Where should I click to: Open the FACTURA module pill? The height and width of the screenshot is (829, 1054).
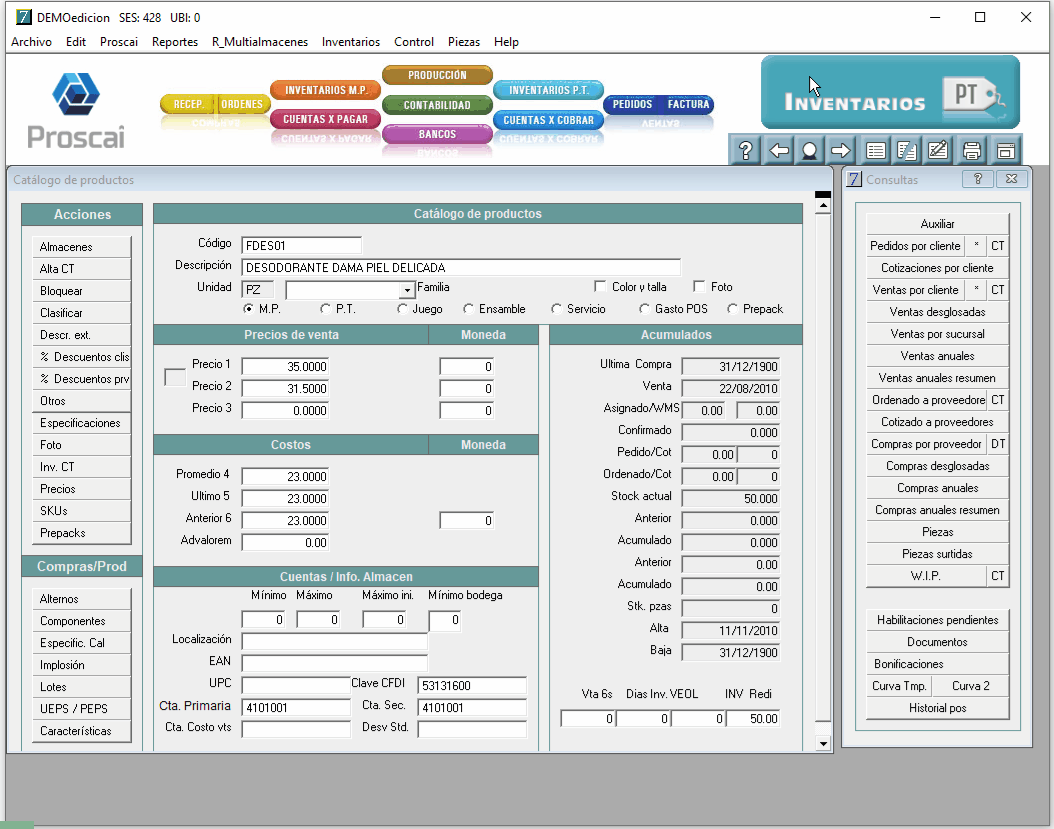(x=688, y=104)
